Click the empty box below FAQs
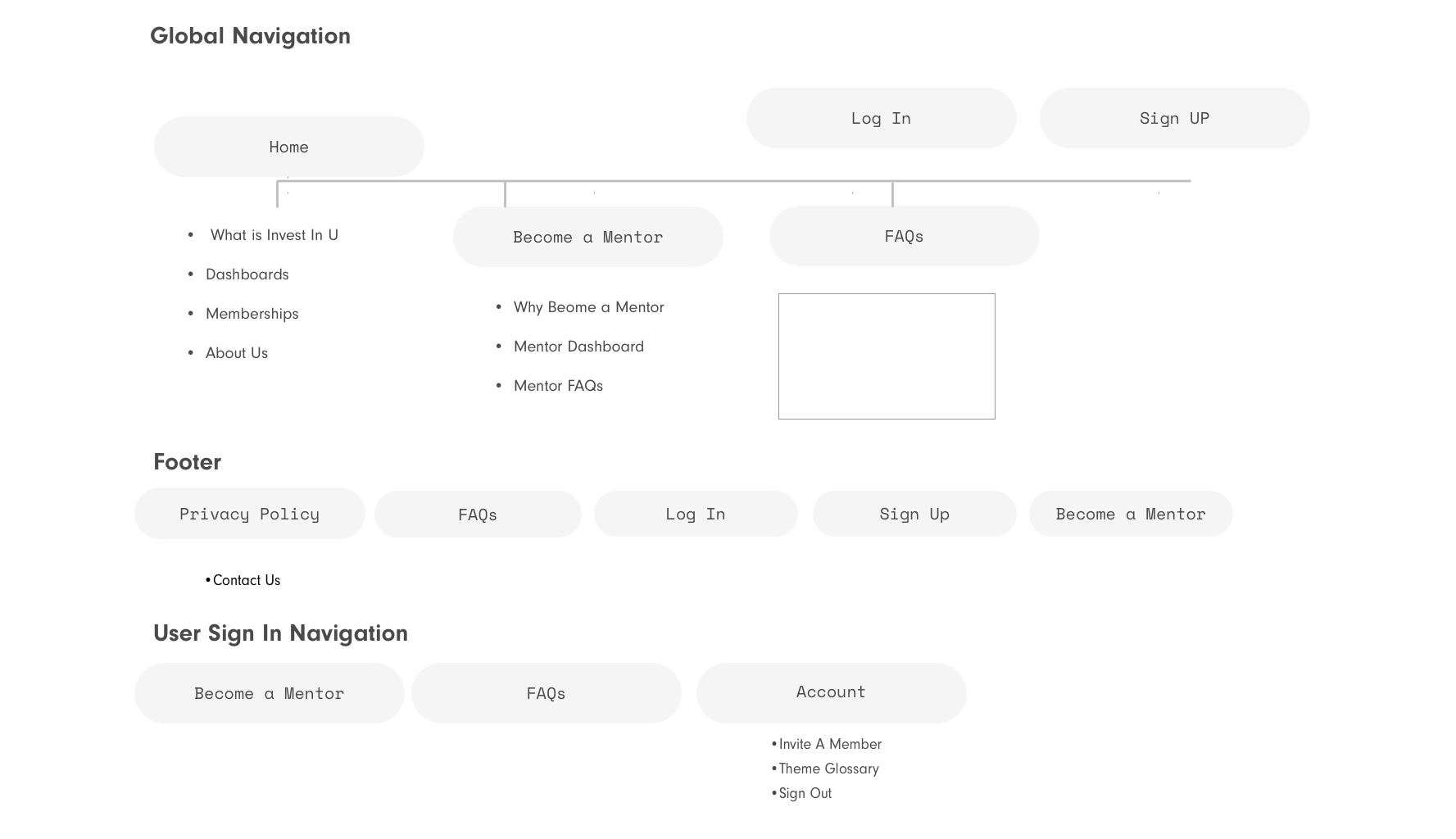Screen dimensions: 1456x839 887,356
